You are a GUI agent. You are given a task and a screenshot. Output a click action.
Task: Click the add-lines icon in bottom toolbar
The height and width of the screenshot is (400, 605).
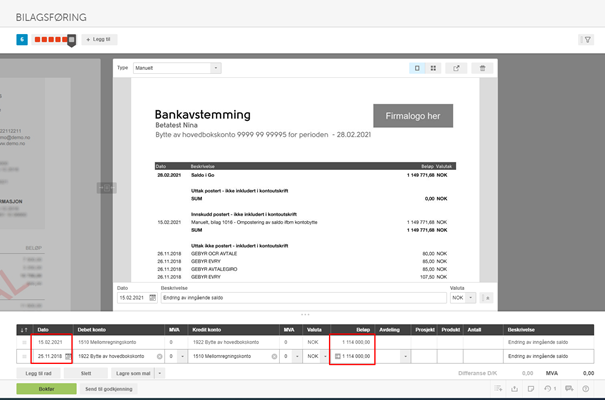(498, 388)
